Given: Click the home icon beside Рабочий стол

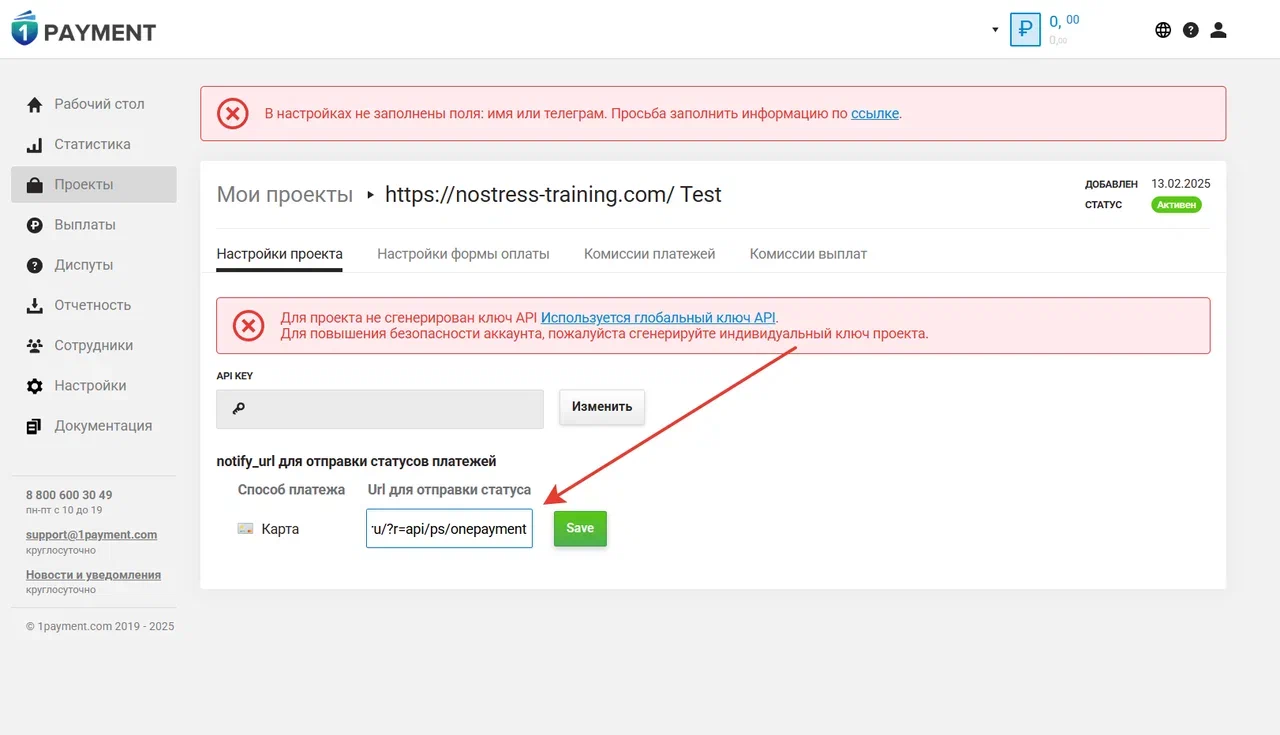Looking at the screenshot, I should click(35, 105).
